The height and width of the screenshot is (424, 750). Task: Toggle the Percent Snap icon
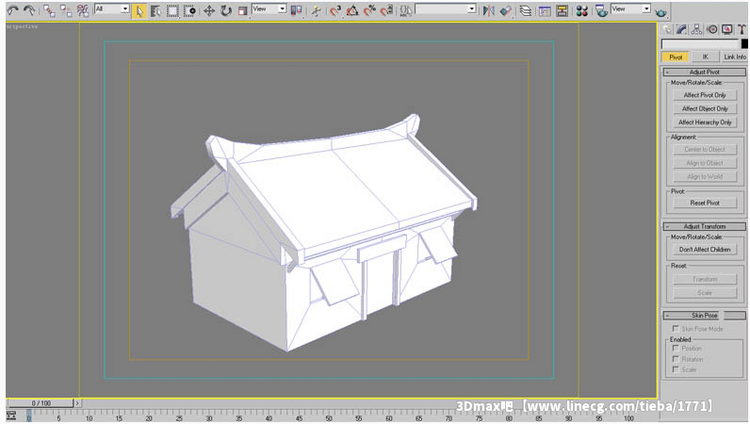[370, 10]
